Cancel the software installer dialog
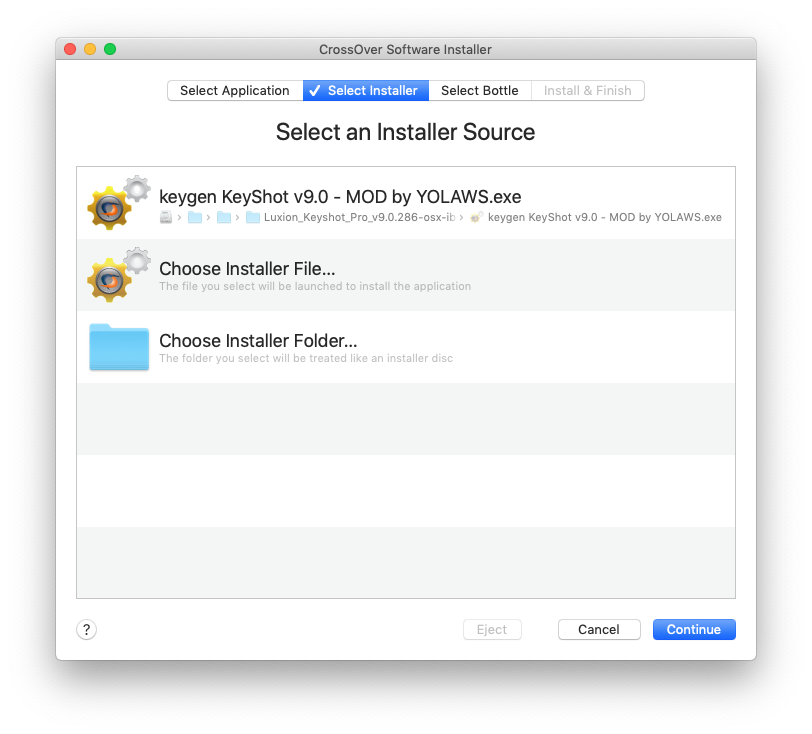The width and height of the screenshot is (812, 734). coord(599,629)
